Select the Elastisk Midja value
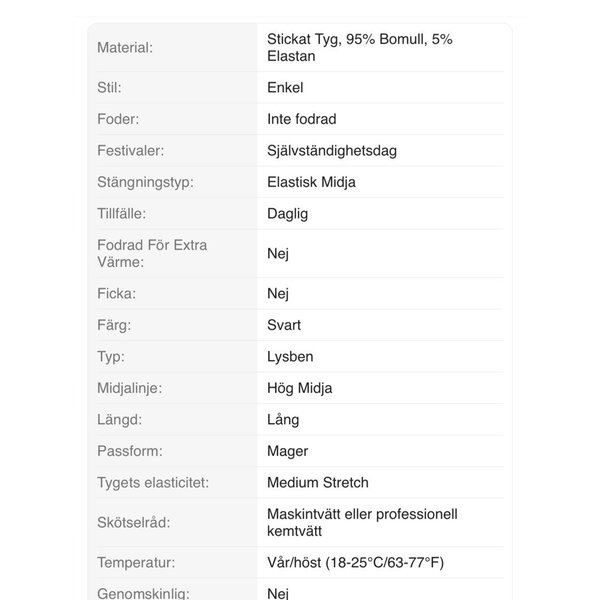600x600 pixels. (311, 182)
